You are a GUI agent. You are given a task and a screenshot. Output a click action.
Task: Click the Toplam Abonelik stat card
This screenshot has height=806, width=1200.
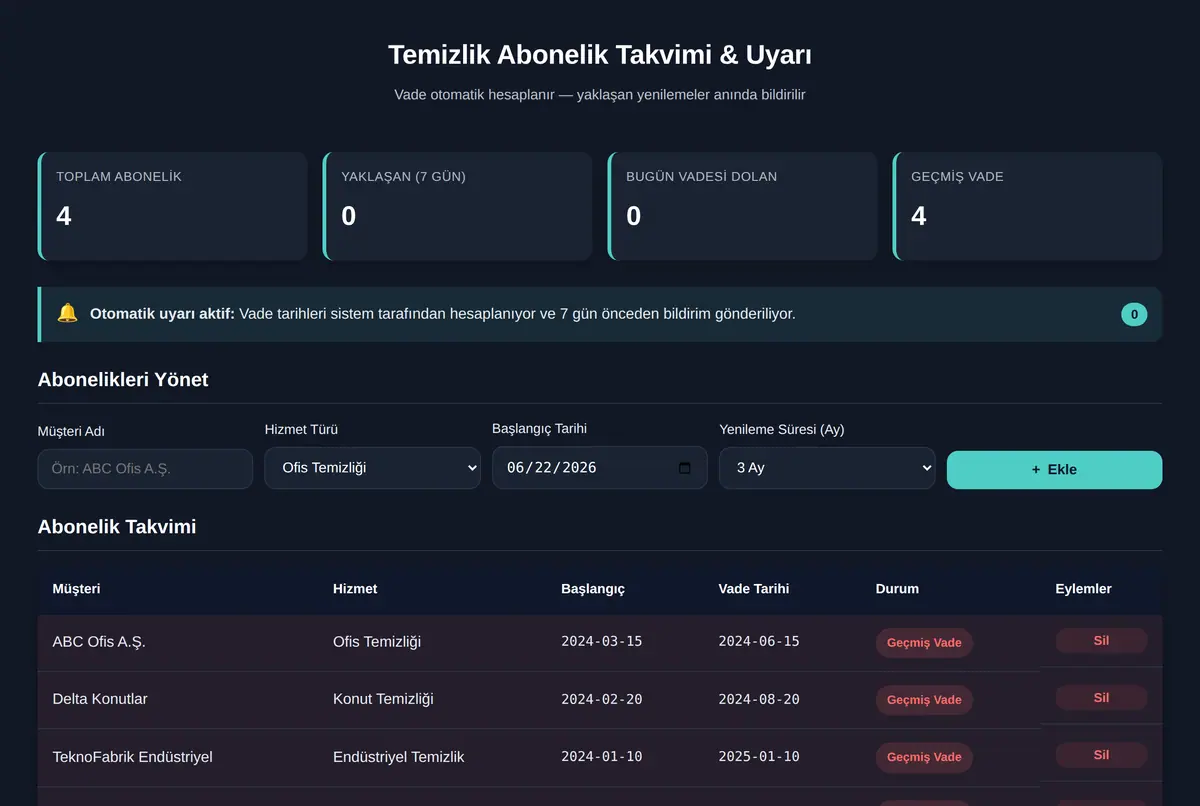[x=172, y=206]
